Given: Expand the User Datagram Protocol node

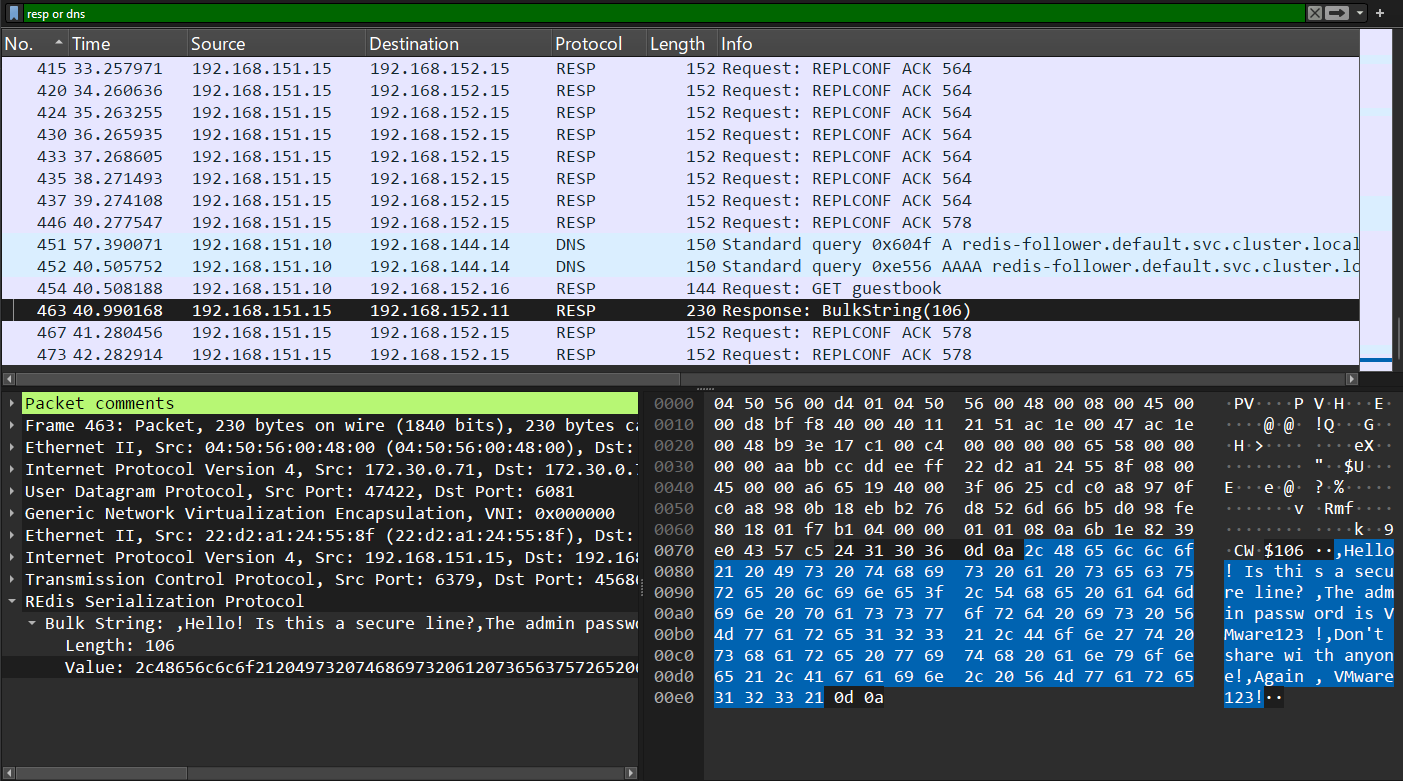Looking at the screenshot, I should pos(12,492).
